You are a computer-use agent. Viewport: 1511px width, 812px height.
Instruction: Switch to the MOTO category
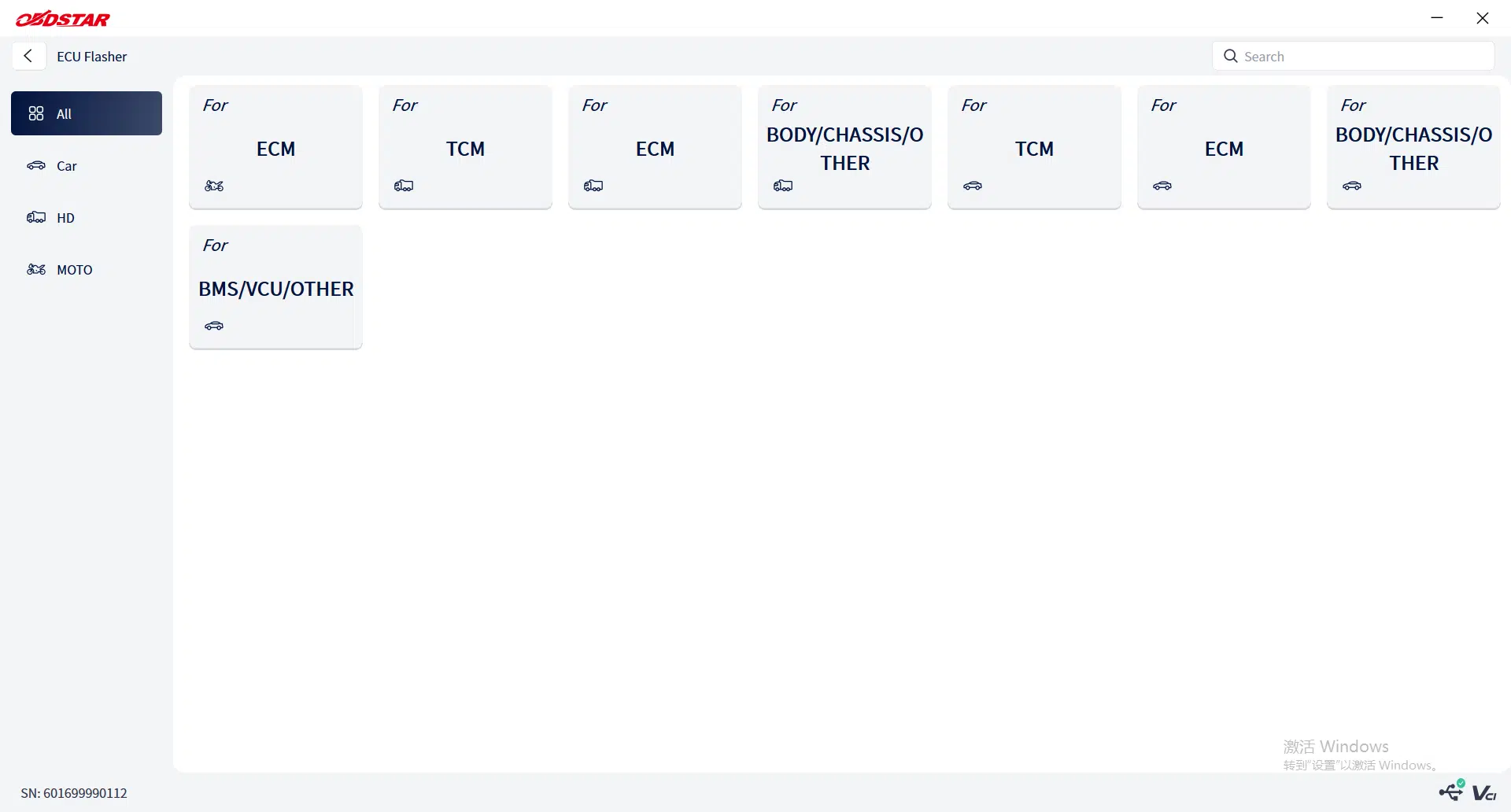pyautogui.click(x=87, y=269)
